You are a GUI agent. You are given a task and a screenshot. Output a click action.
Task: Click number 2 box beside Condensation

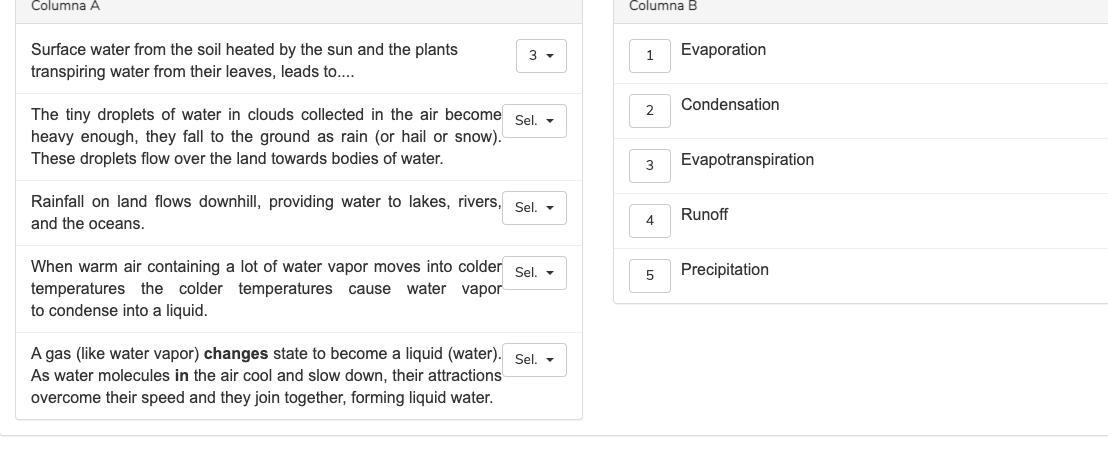click(649, 111)
